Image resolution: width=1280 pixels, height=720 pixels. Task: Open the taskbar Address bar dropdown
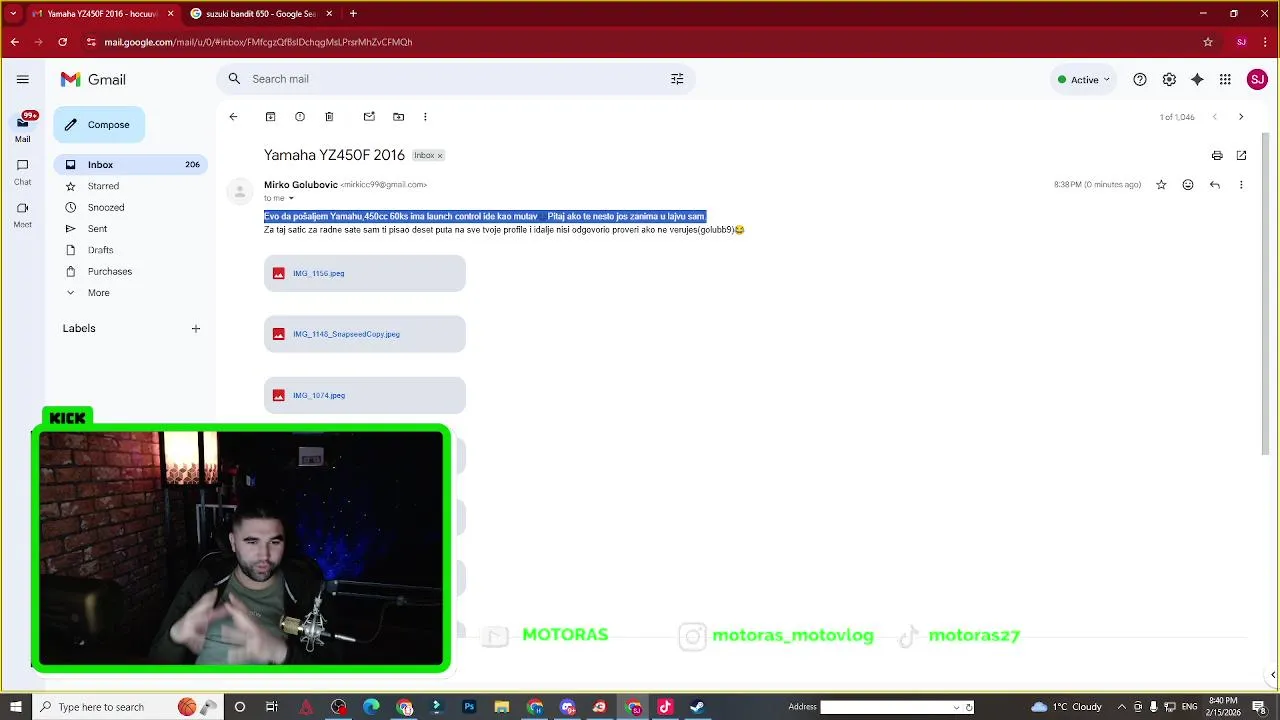coord(956,707)
